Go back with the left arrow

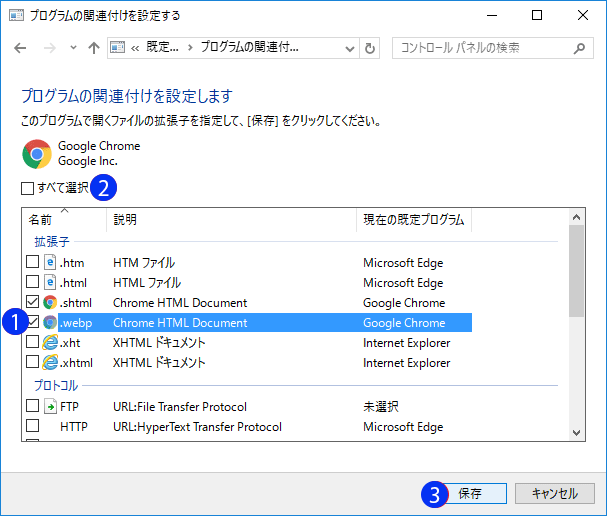tap(20, 48)
